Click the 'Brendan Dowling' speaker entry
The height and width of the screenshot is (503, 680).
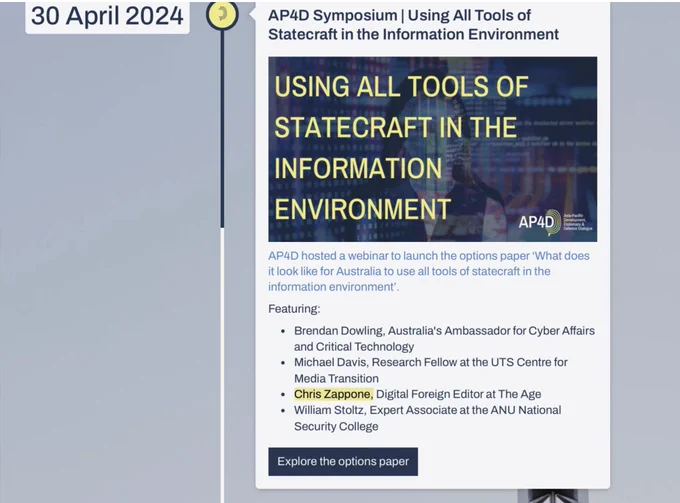click(x=444, y=339)
